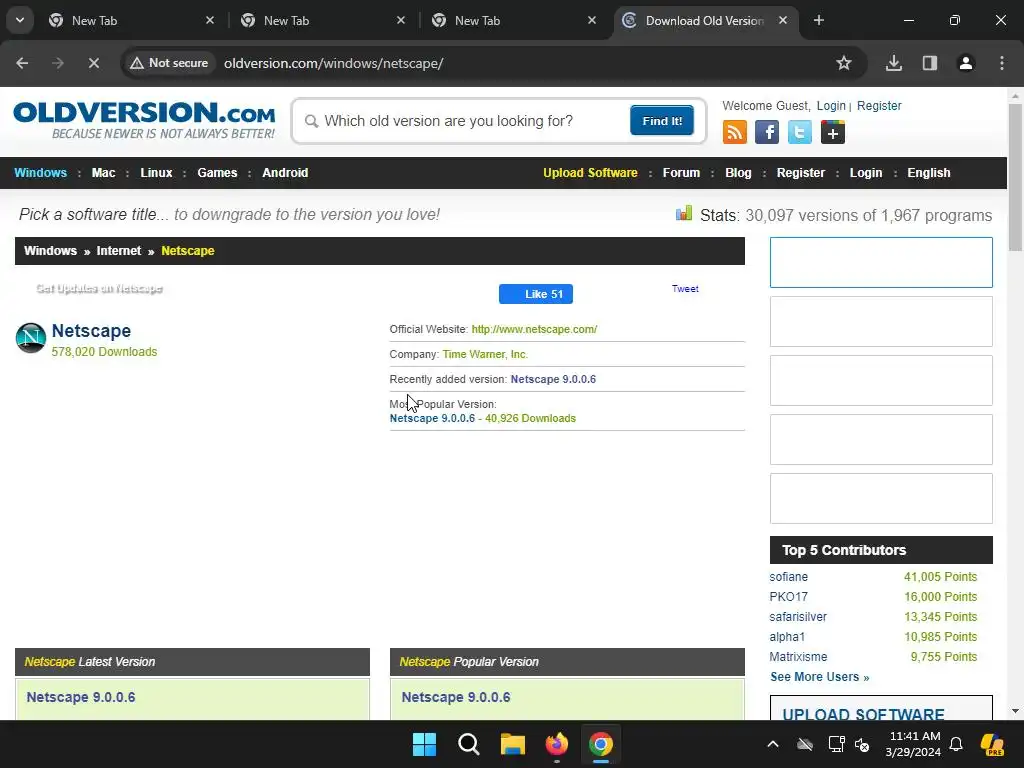Bookmark this page with star icon
The height and width of the screenshot is (768, 1024).
point(844,63)
